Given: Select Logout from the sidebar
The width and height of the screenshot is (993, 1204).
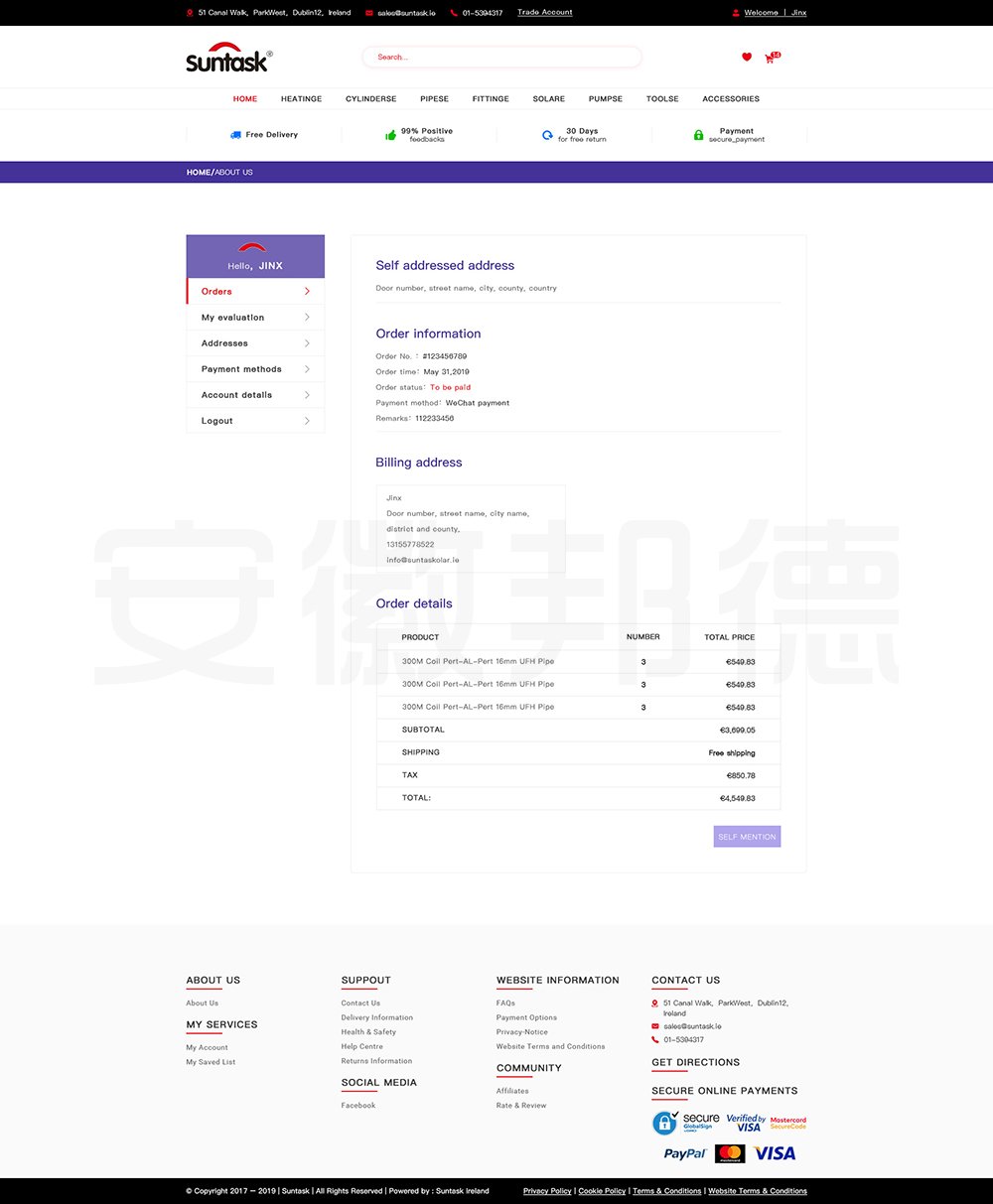Looking at the screenshot, I should pos(217,421).
